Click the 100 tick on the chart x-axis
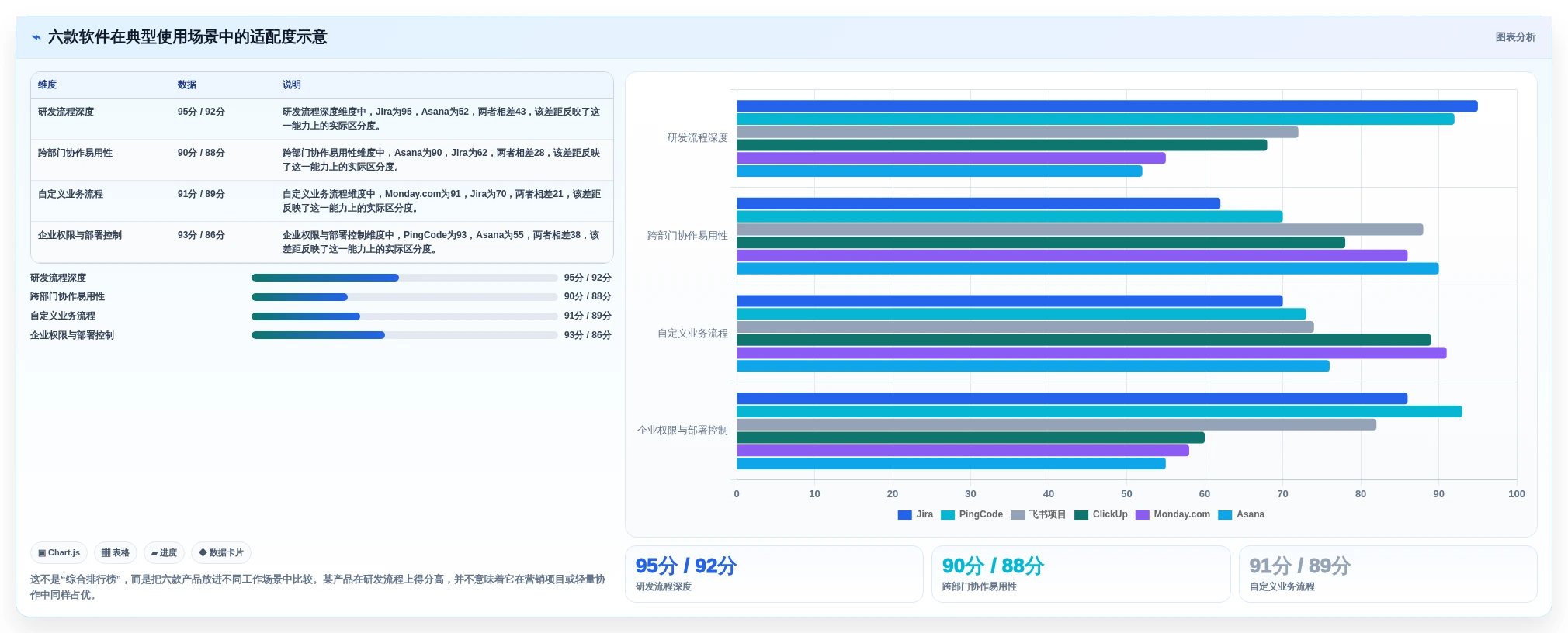This screenshot has height=633, width=1568. point(1516,494)
